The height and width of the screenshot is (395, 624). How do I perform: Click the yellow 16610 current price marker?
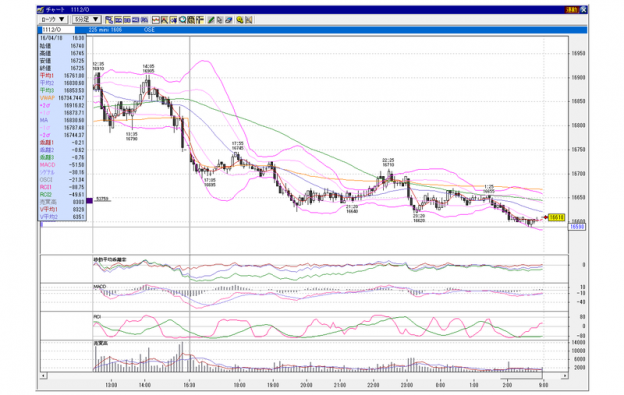point(556,217)
